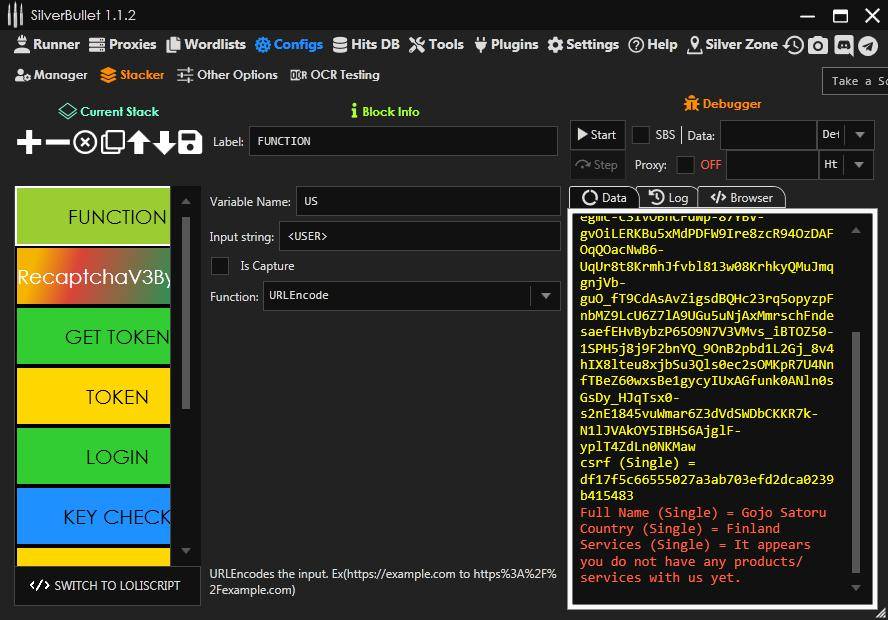The width and height of the screenshot is (888, 620).
Task: Move the selected block up
Action: pyautogui.click(x=139, y=143)
